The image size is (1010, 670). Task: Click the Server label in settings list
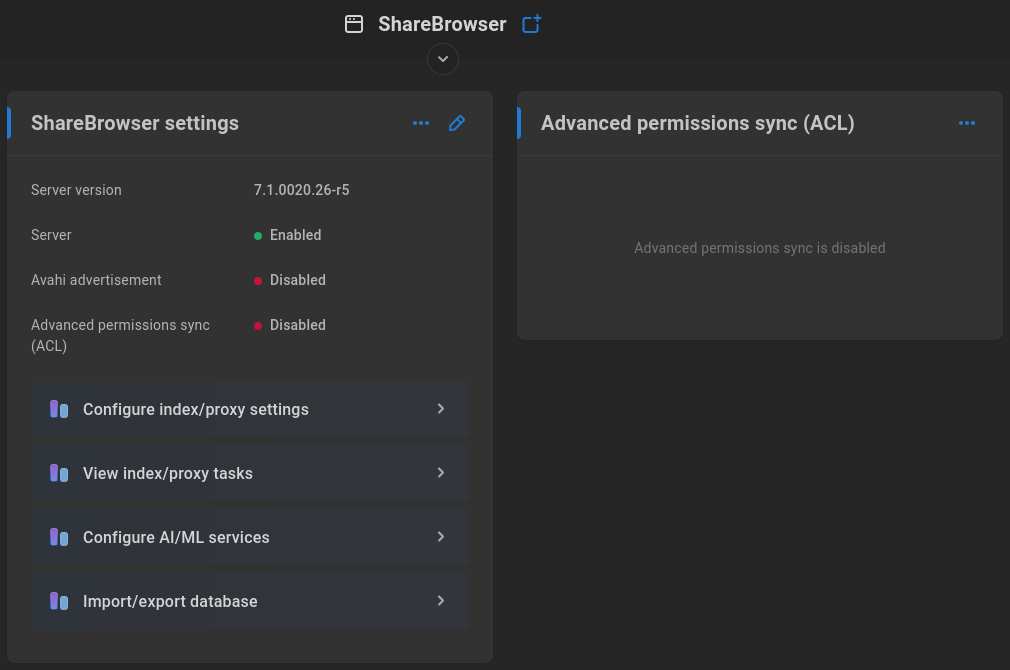tap(51, 235)
